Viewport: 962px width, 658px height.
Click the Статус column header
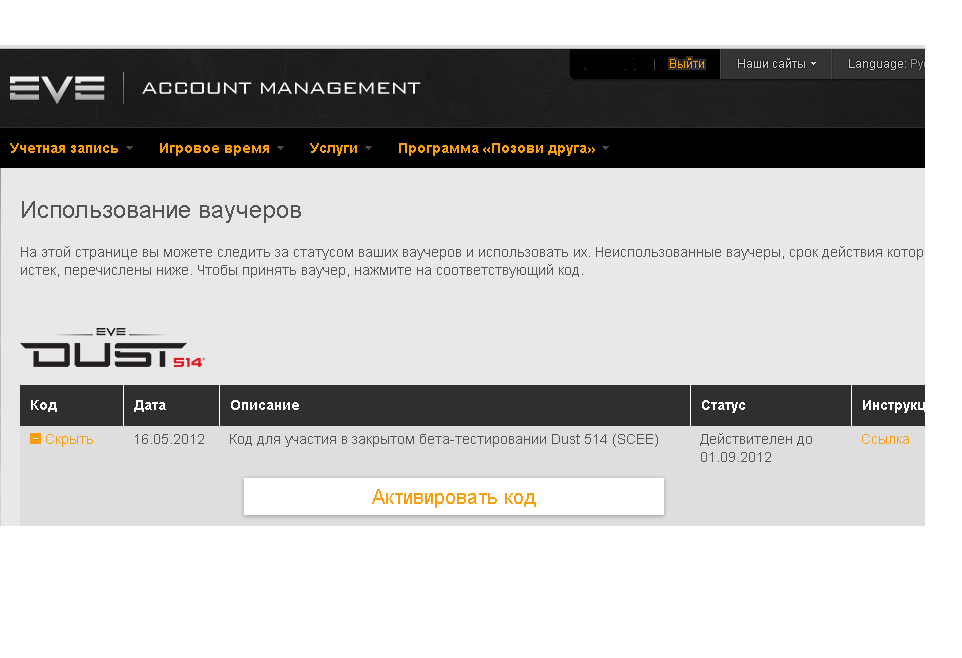[x=771, y=405]
